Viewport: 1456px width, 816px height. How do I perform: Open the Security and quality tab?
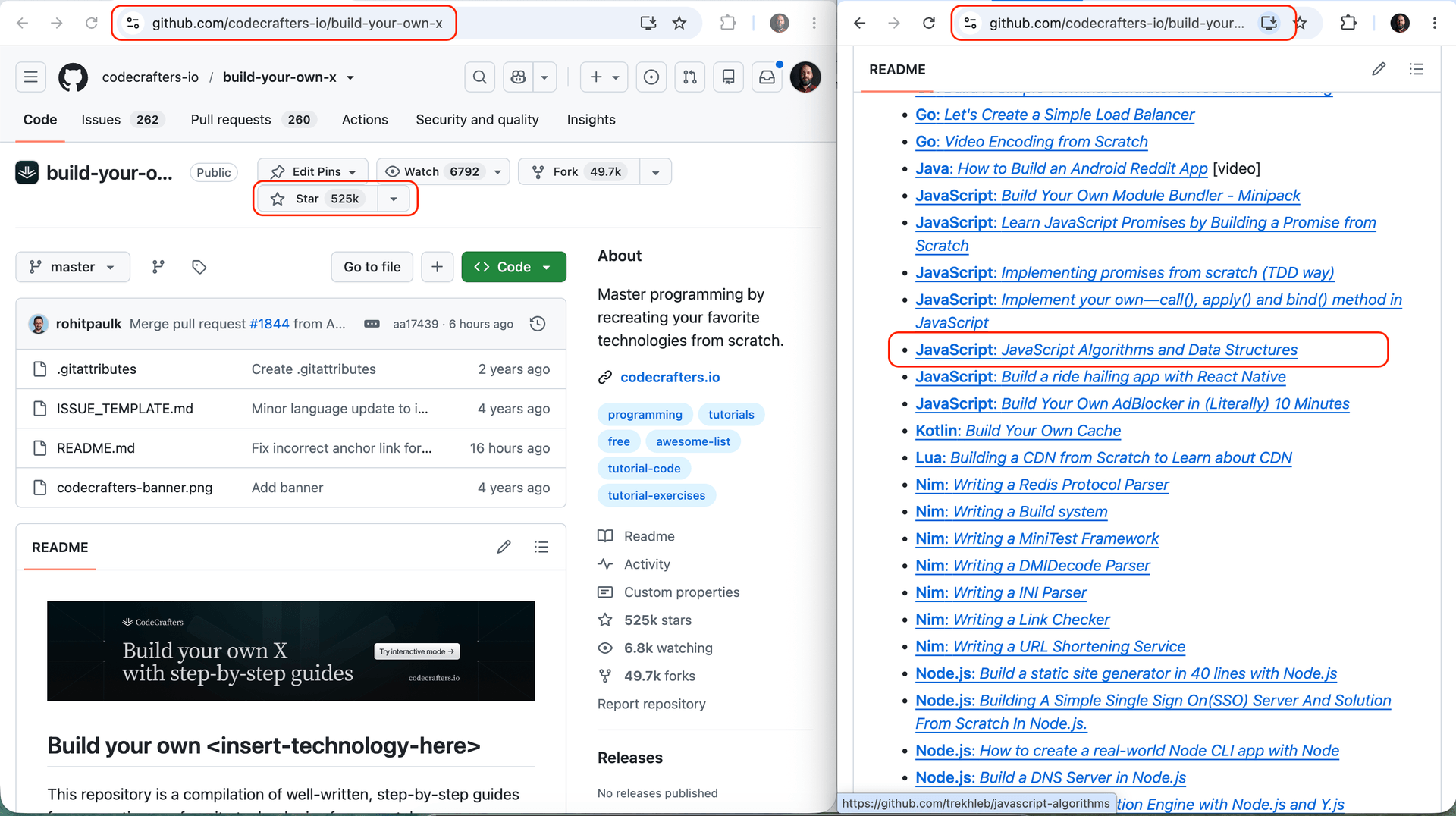[x=477, y=120]
